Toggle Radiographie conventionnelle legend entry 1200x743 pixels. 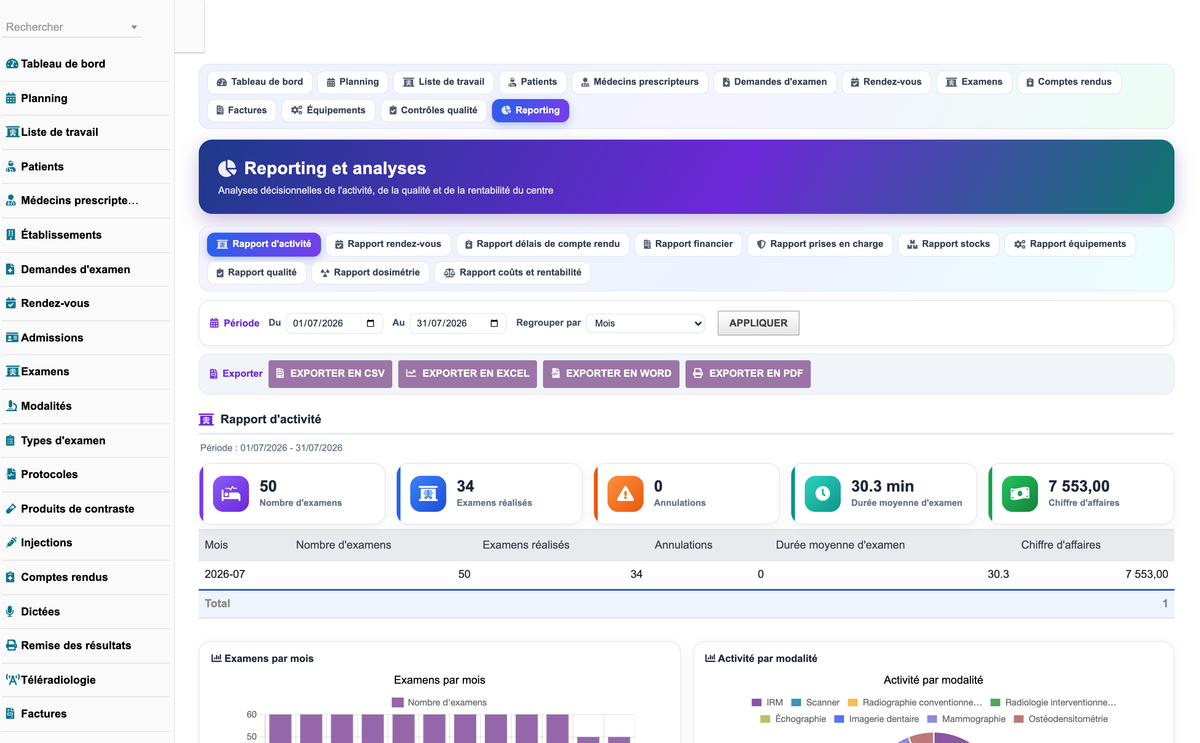point(915,703)
